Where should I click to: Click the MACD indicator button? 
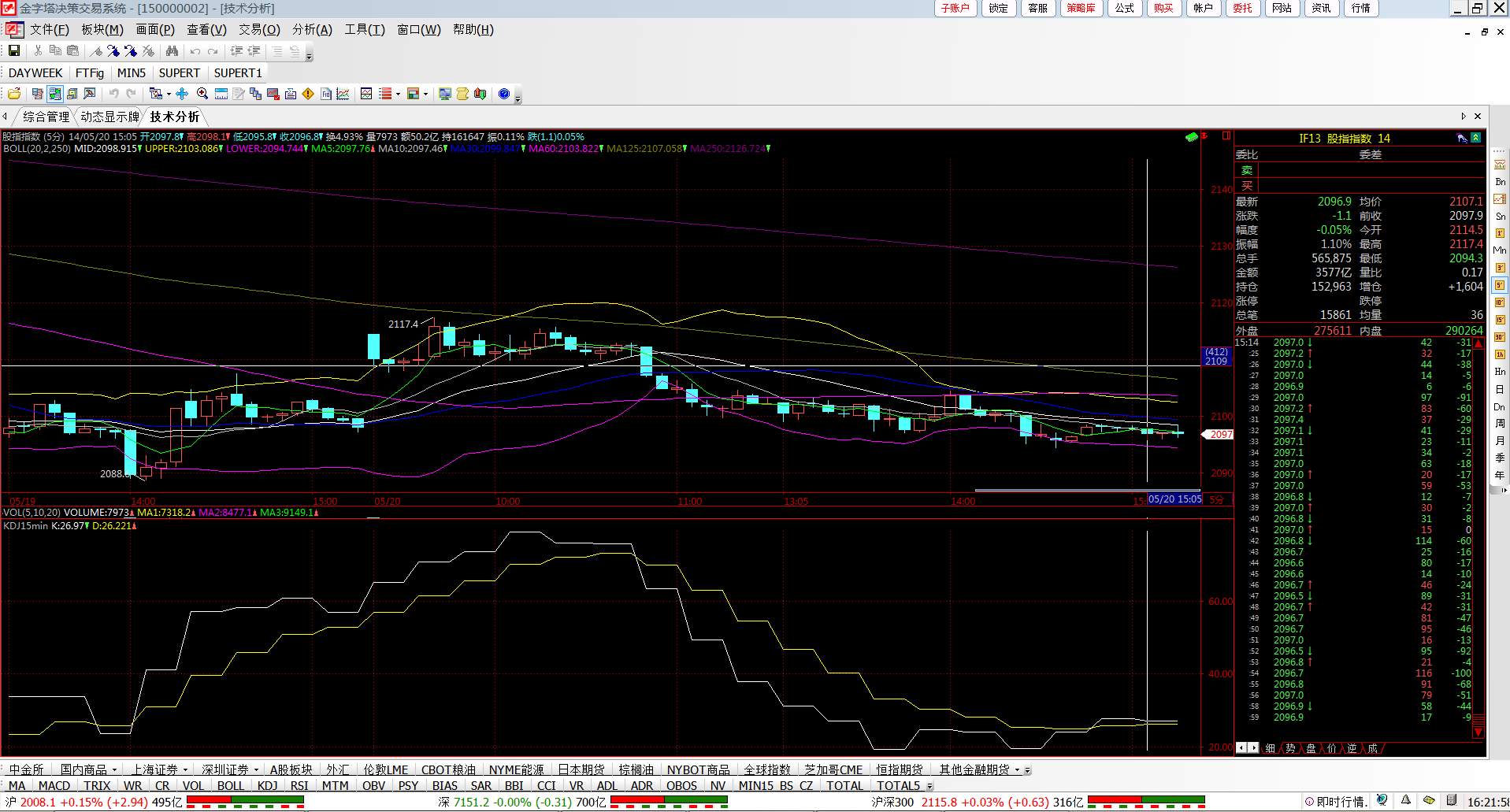coord(54,786)
